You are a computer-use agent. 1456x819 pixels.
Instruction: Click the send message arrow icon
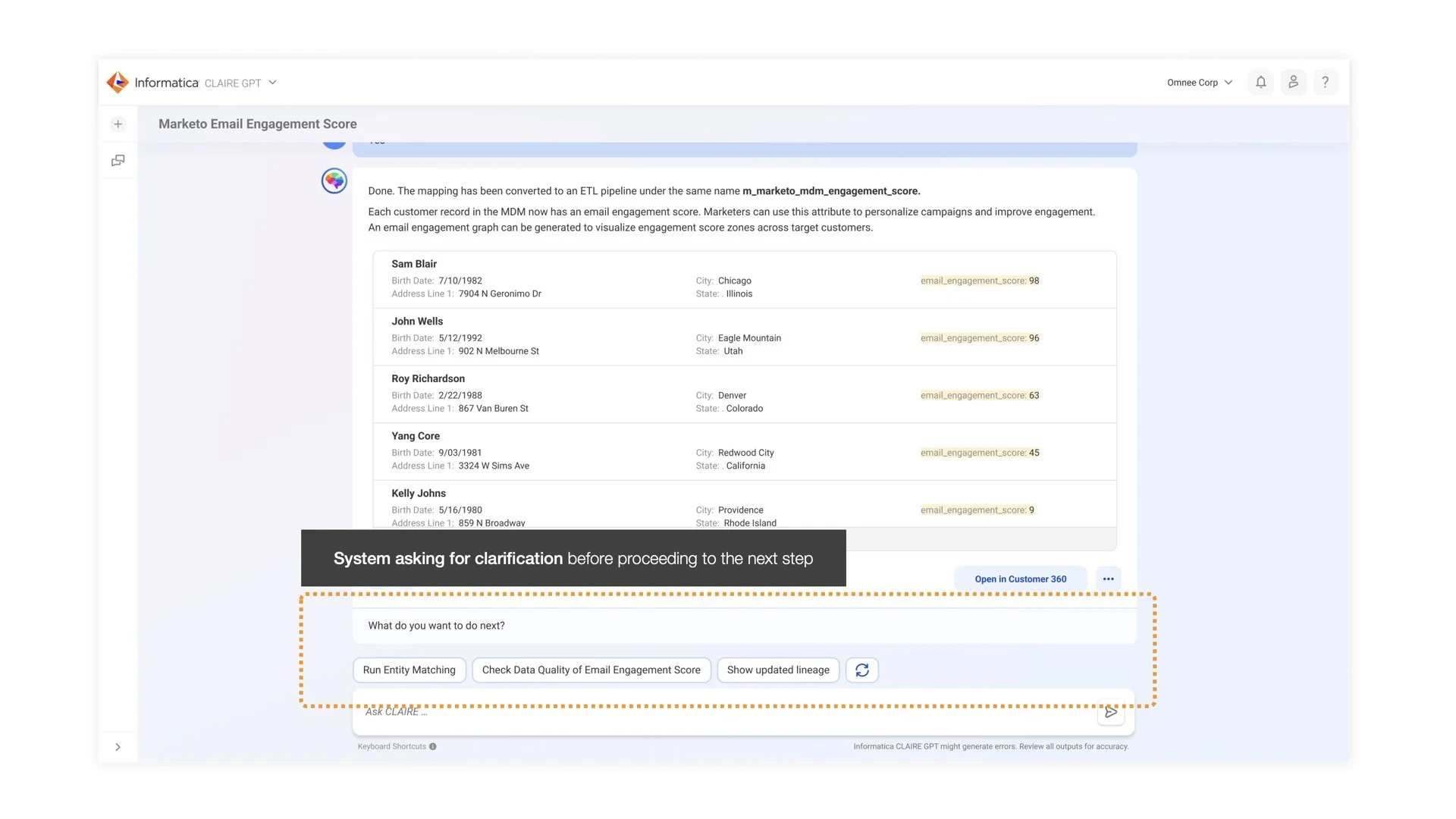point(1110,712)
